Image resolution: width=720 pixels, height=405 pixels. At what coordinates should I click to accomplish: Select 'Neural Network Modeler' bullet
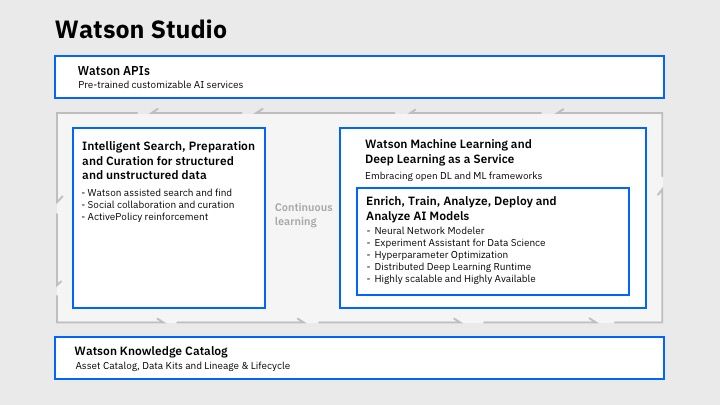point(426,231)
